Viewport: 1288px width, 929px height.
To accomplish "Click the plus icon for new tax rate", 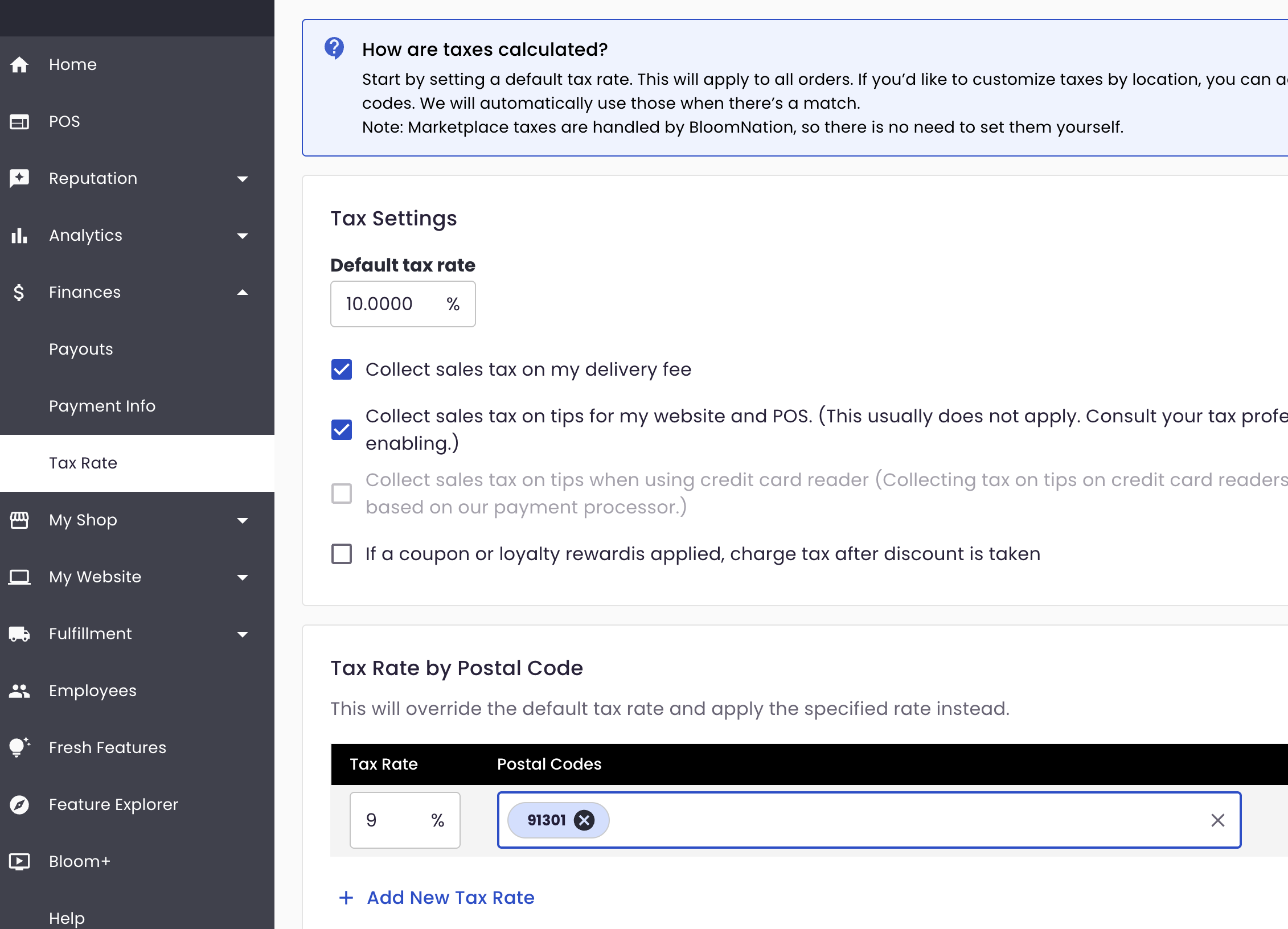I will (346, 898).
